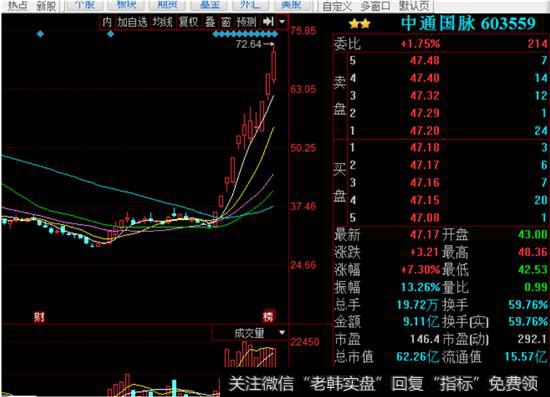Switch to 期货 tab
The image size is (550, 397).
[x=168, y=5]
